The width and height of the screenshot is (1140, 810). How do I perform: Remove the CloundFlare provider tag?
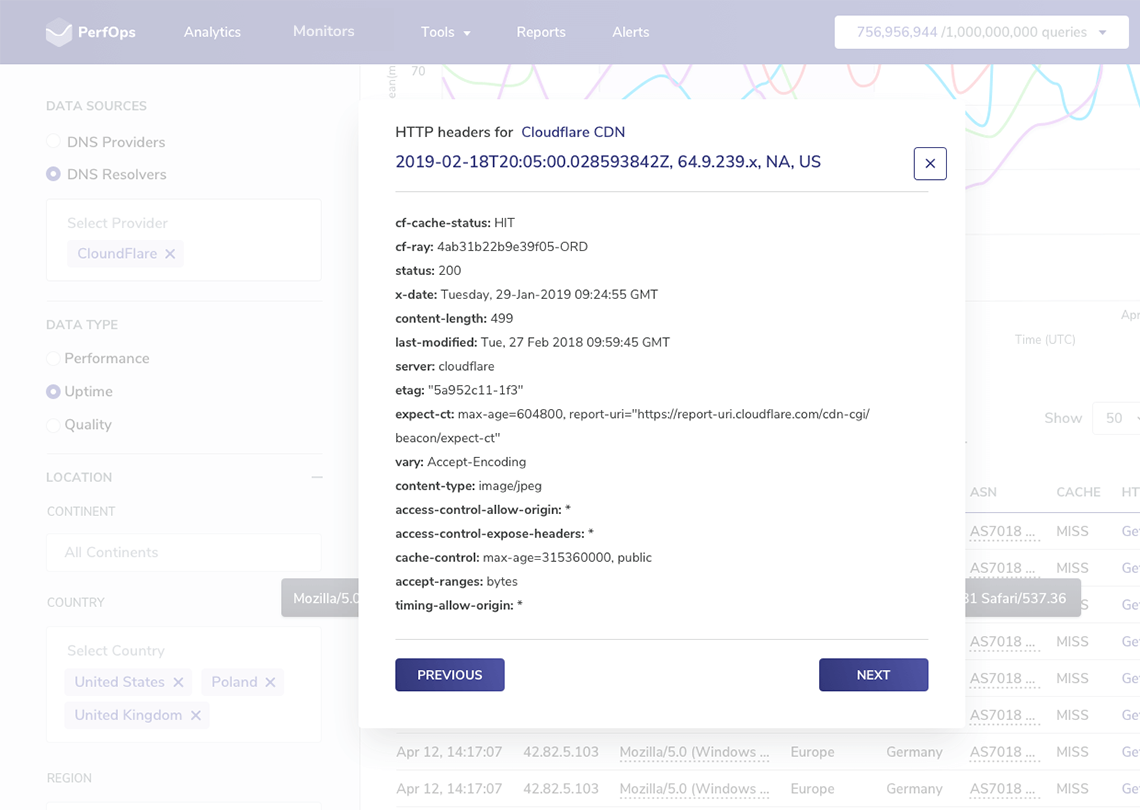pos(170,254)
